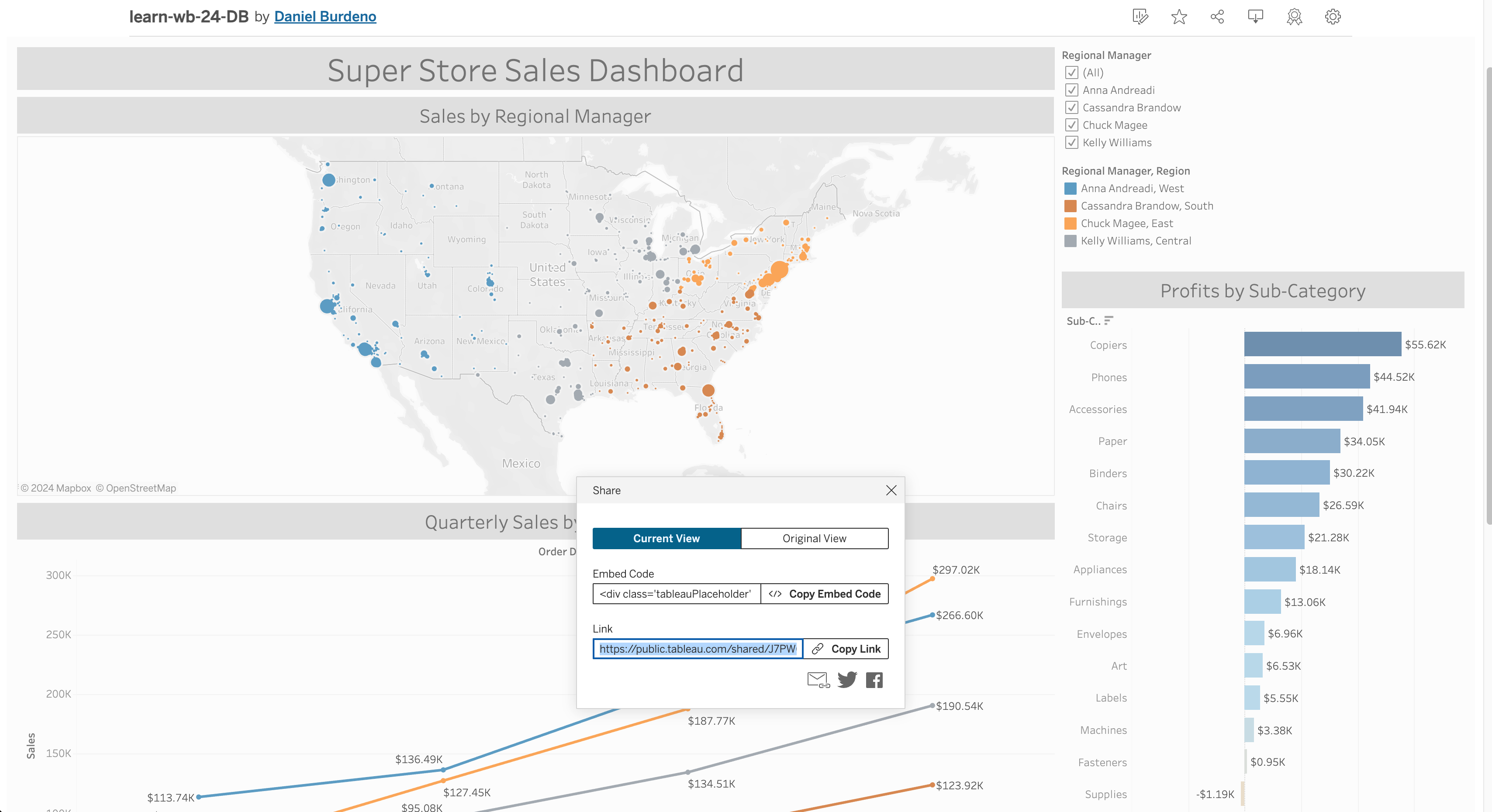
Task: Click the download icon in the toolbar
Action: tap(1255, 17)
